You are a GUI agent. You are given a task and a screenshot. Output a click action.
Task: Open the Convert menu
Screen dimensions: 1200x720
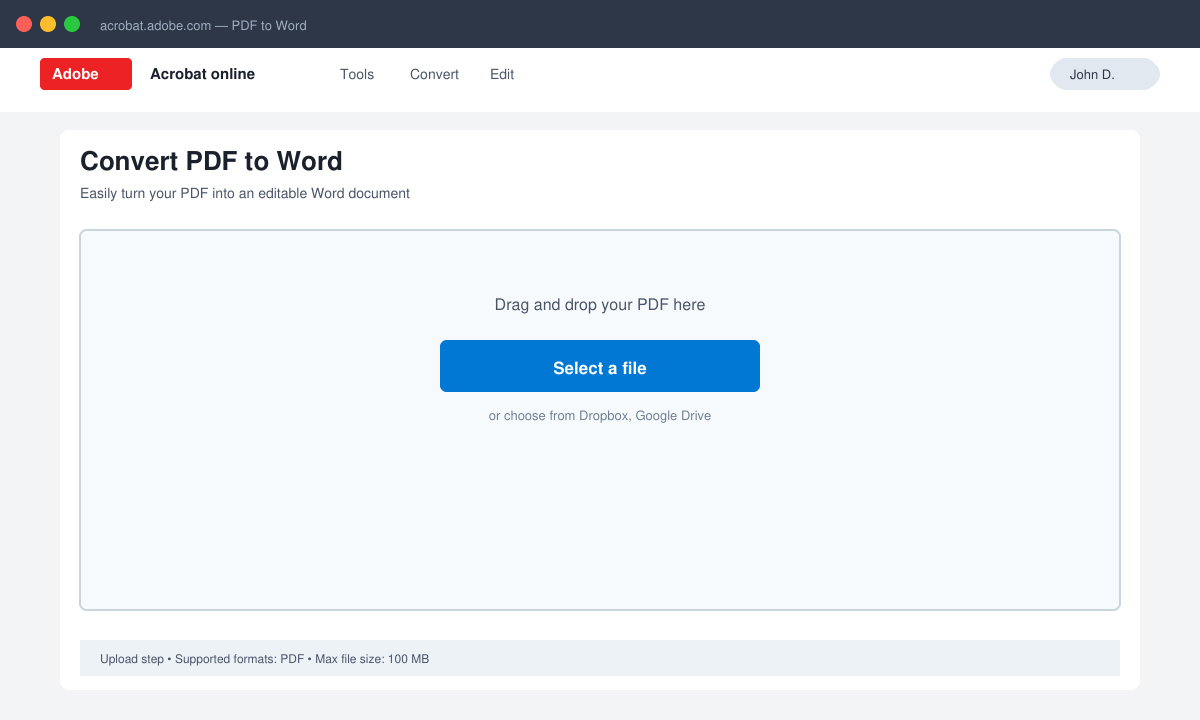pyautogui.click(x=434, y=74)
